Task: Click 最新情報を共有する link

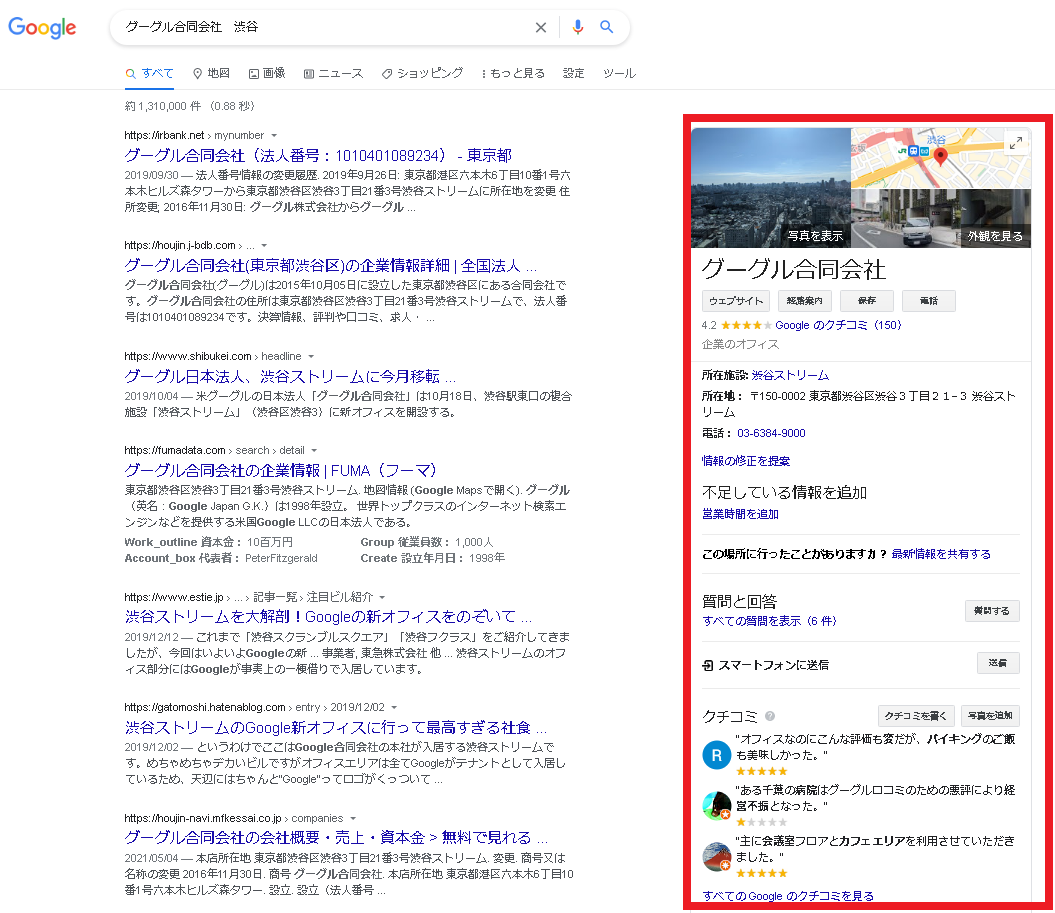Action: pos(941,554)
